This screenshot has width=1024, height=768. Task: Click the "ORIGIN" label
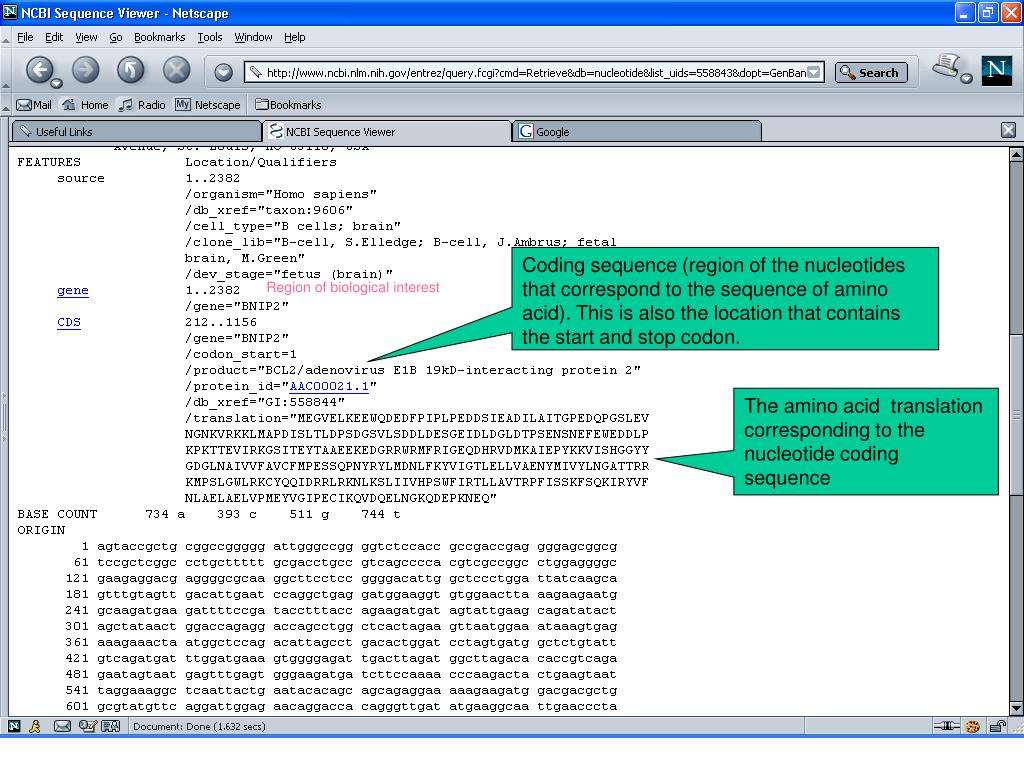41,530
